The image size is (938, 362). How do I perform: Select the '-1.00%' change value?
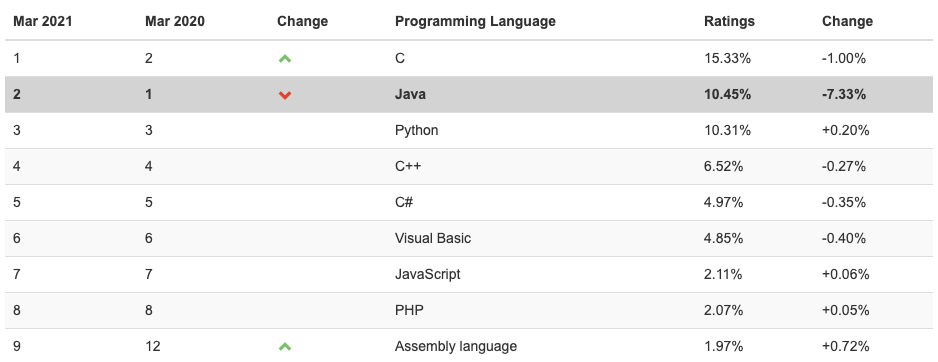point(844,59)
